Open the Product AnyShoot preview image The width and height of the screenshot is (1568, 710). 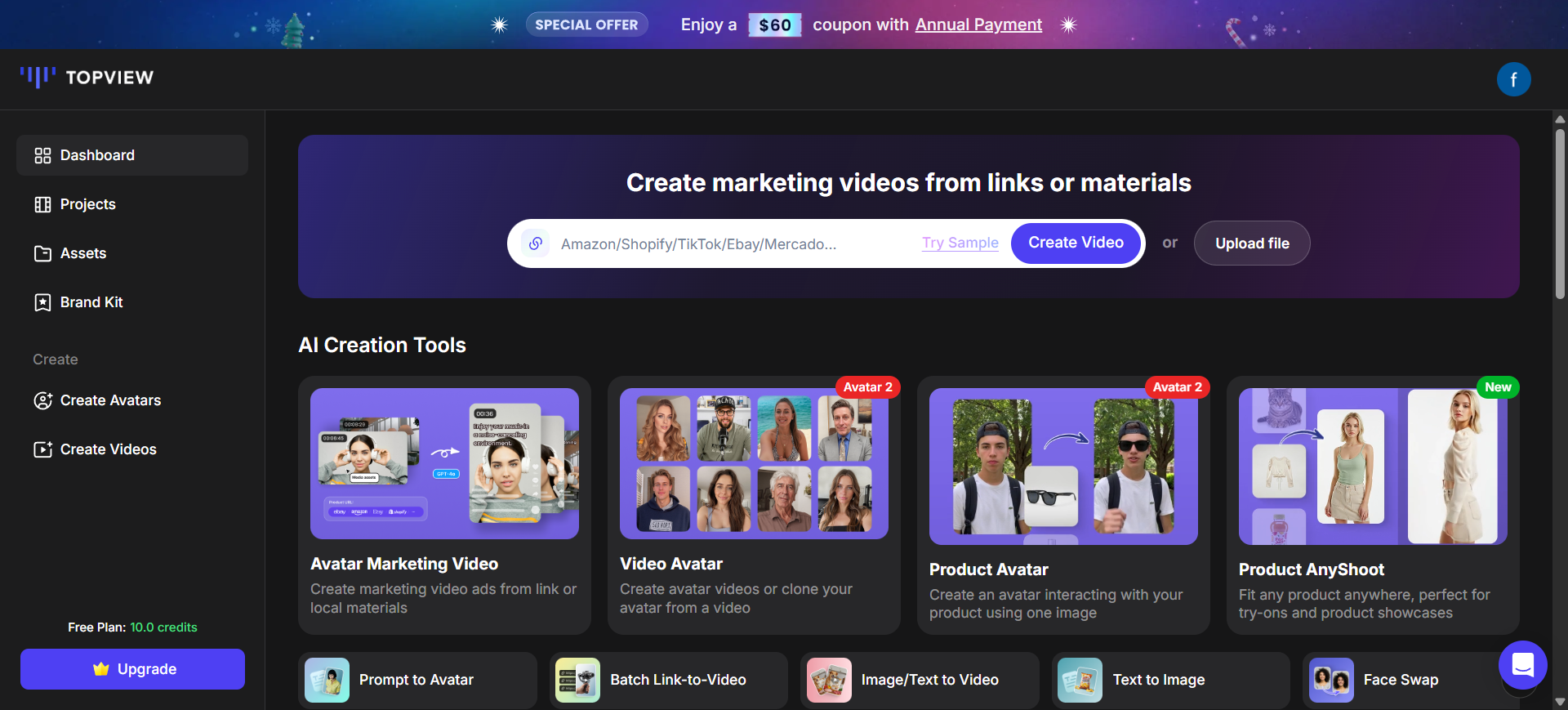coord(1373,467)
